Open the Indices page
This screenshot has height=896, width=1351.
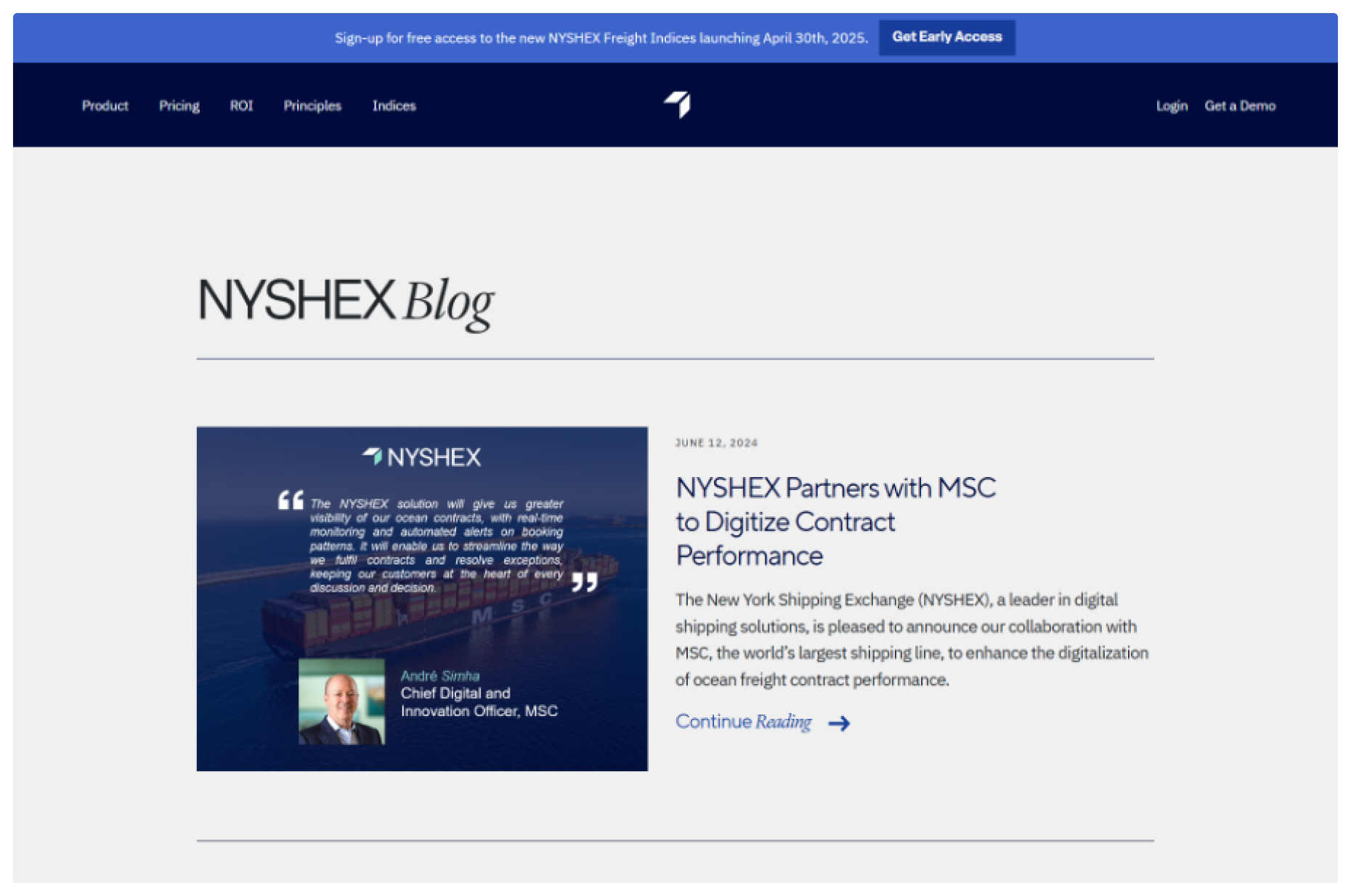click(x=394, y=106)
